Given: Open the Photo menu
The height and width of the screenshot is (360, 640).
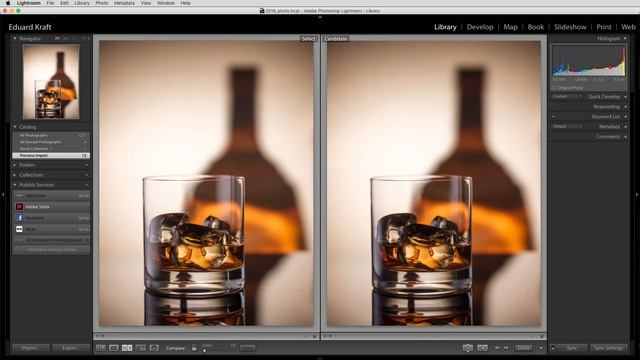Looking at the screenshot, I should click(102, 3).
